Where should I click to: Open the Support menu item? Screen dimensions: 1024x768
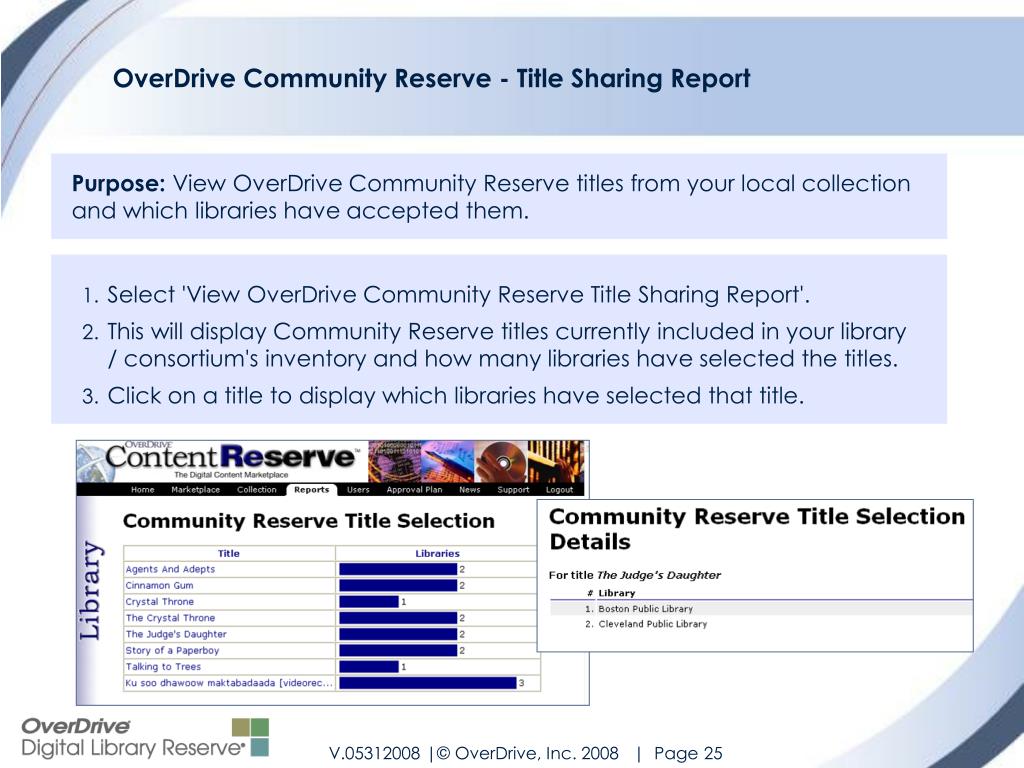(x=513, y=490)
